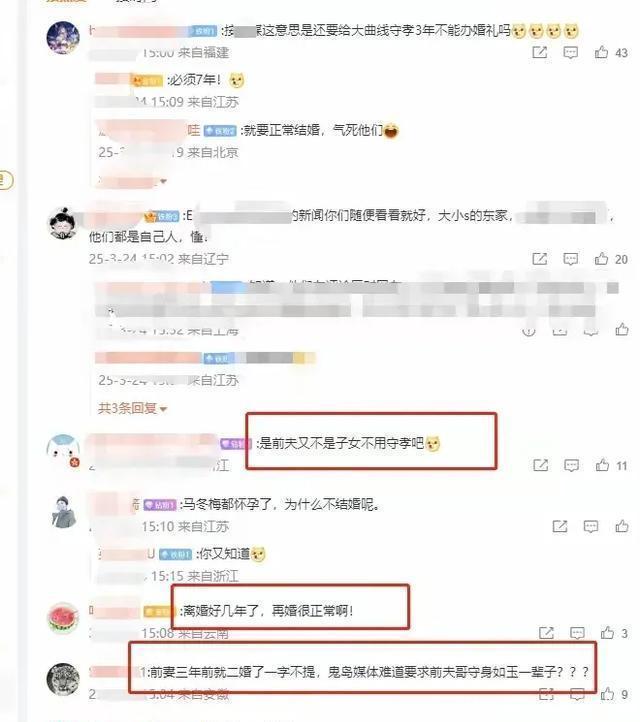The width and height of the screenshot is (640, 722).
Task: View the cartoon ancient-figure avatar profile
Action: [x=63, y=223]
